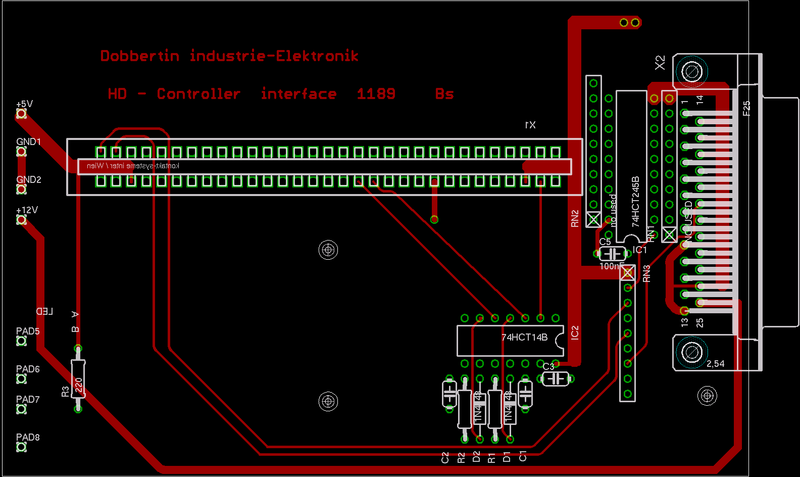Screen dimensions: 800x477
Task: Click the RN3 resistor network
Action: pos(627,335)
